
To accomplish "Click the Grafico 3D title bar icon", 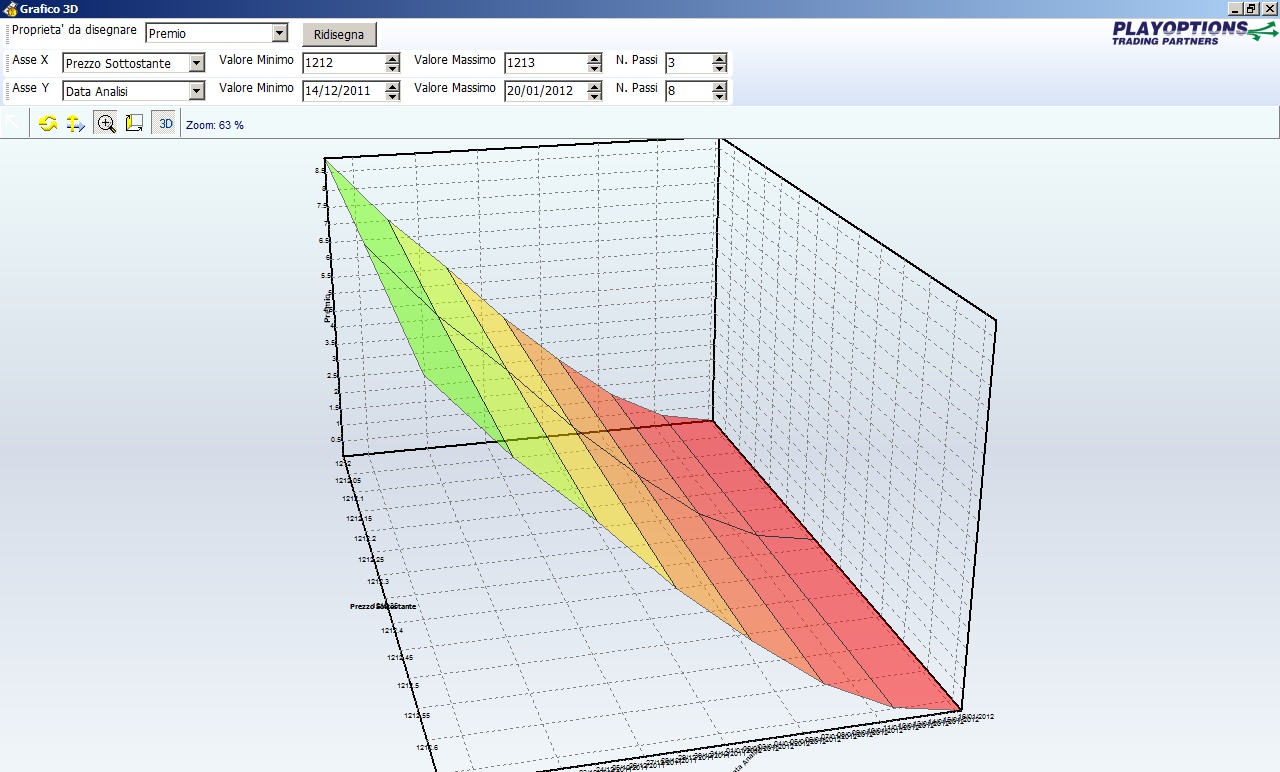I will pos(9,8).
